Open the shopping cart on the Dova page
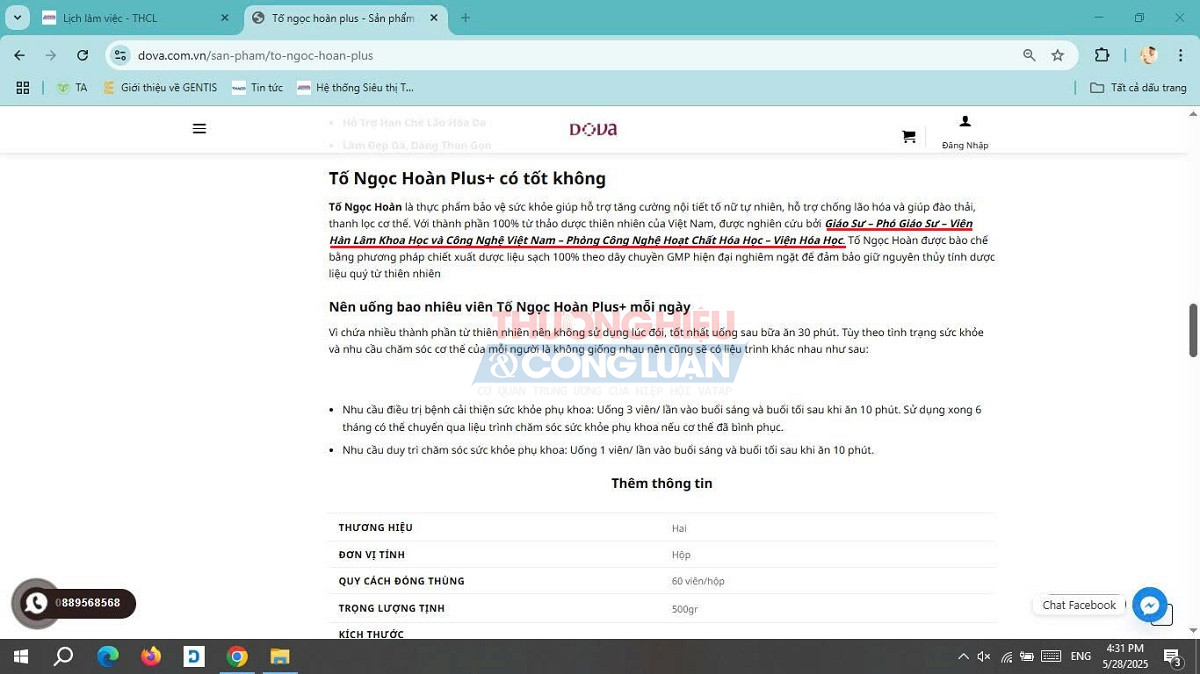The width and height of the screenshot is (1200, 674). [908, 135]
